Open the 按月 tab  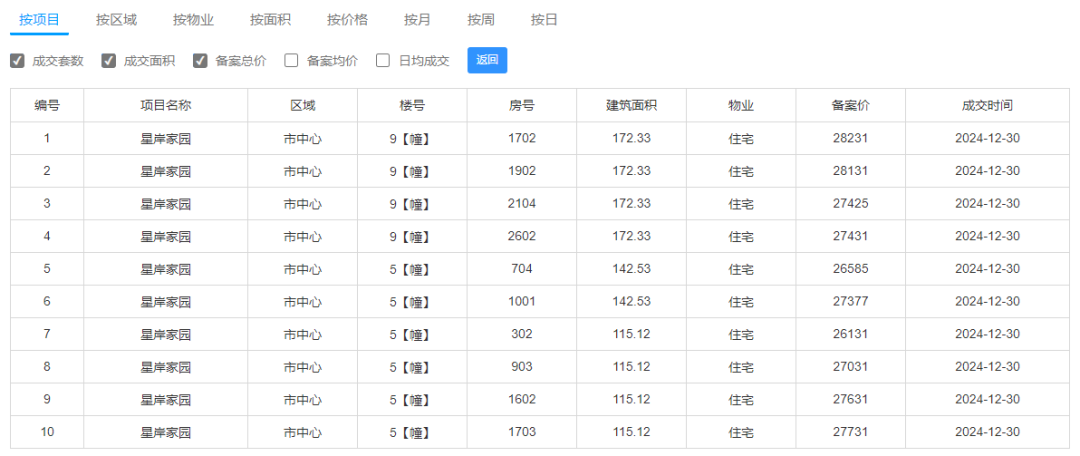417,20
